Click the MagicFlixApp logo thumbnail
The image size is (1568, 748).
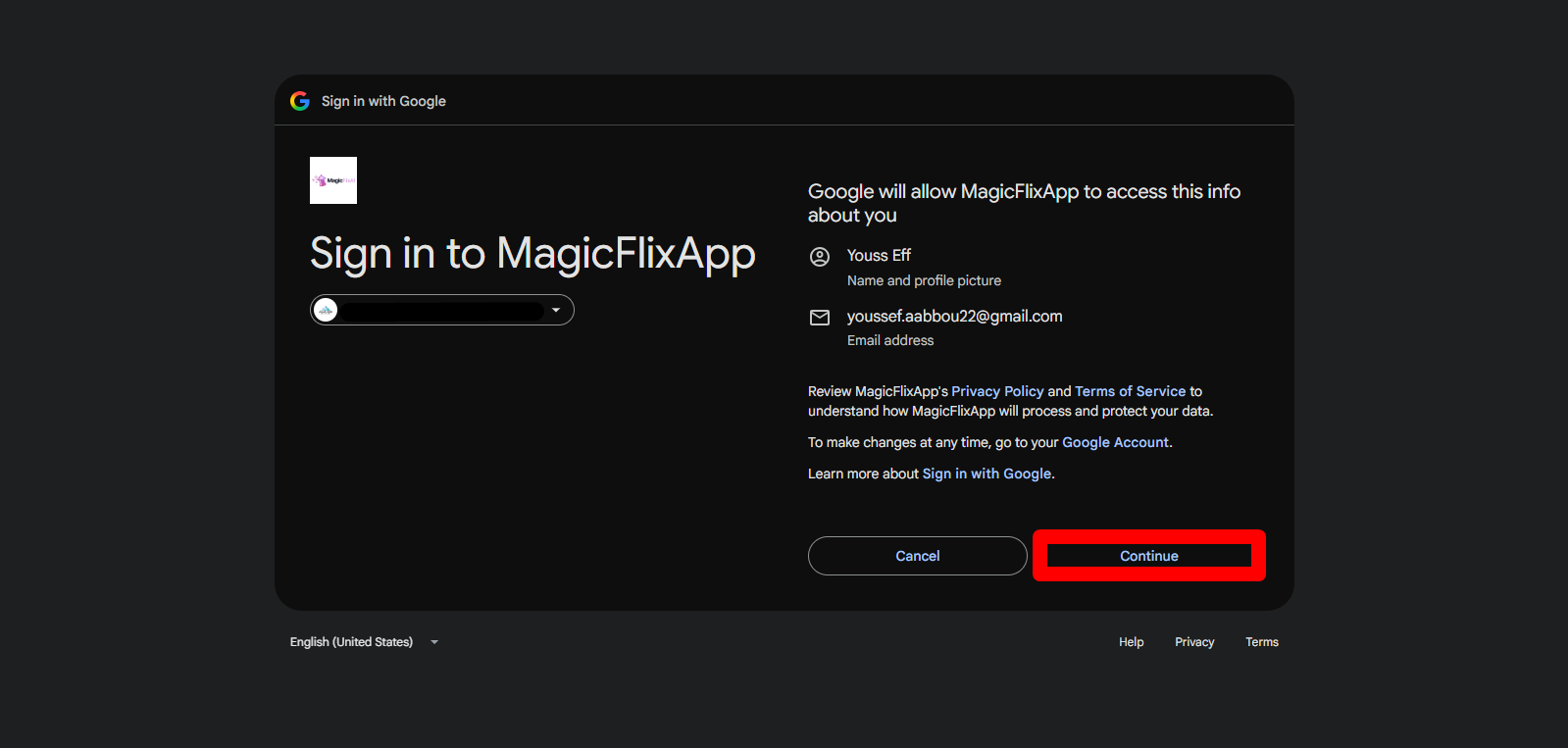[x=333, y=180]
